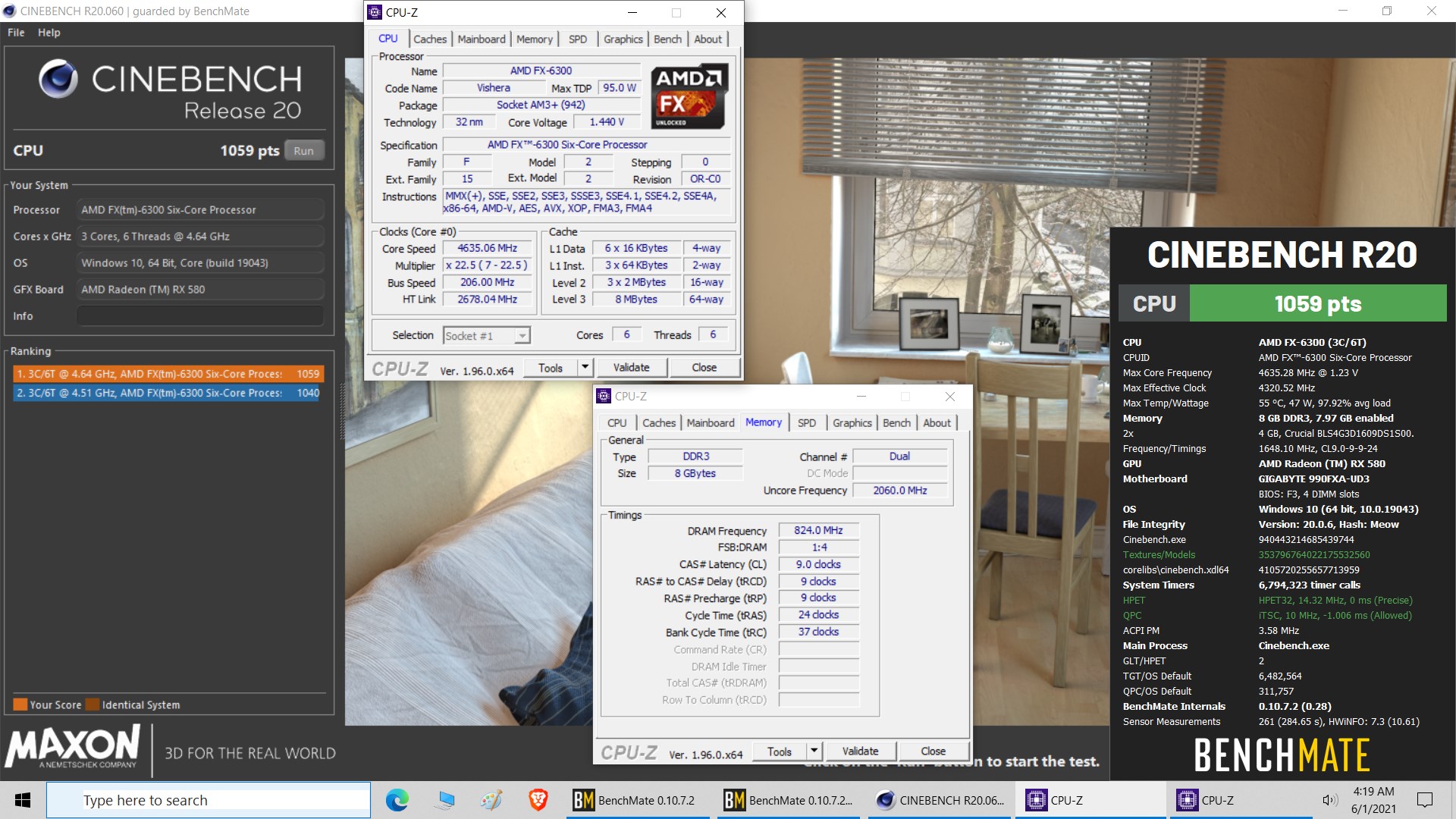The width and height of the screenshot is (1456, 819).
Task: Open the Tools dropdown arrow in top CPU-Z
Action: pos(585,368)
